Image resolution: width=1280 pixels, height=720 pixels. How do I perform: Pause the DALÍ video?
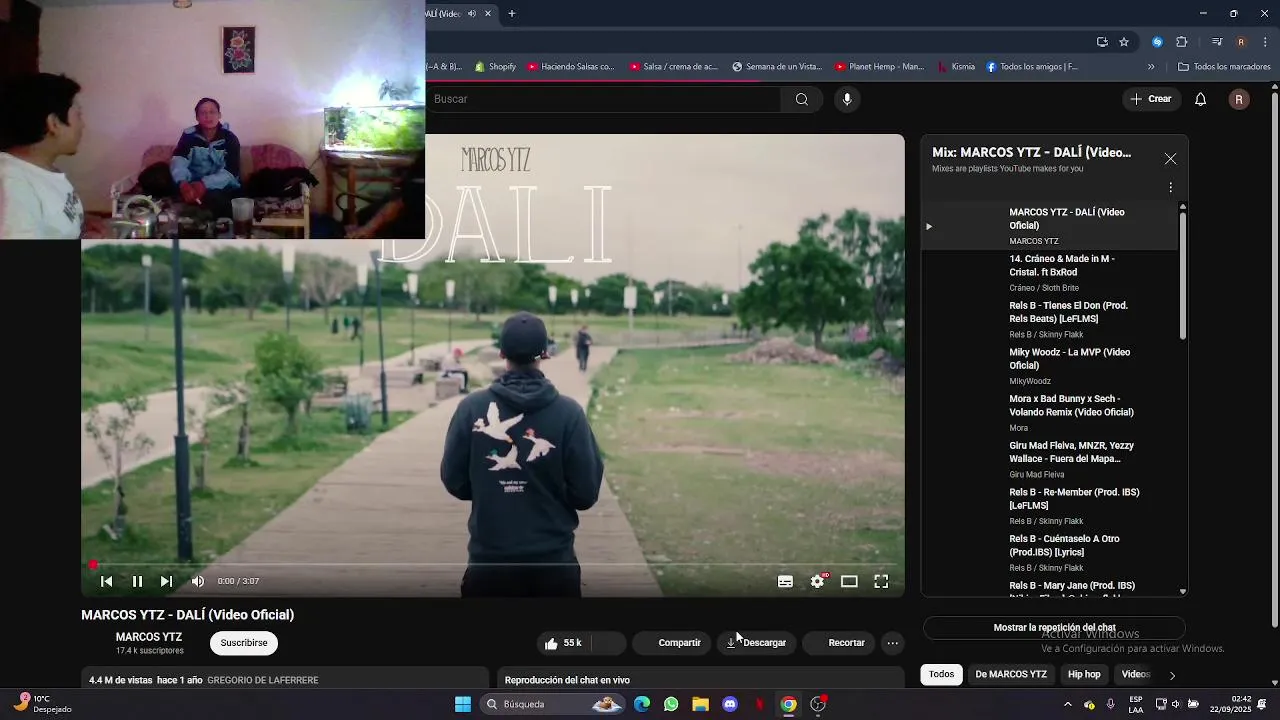pos(137,581)
